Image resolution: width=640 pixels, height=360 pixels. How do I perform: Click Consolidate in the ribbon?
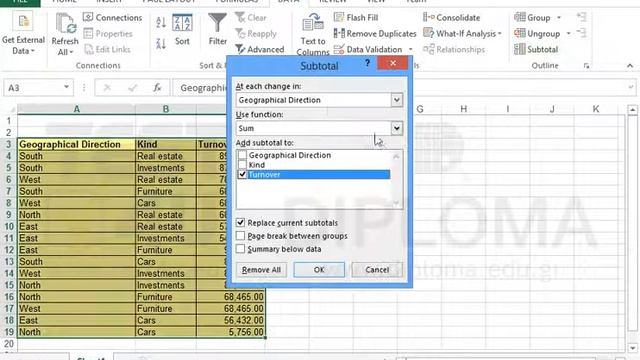click(x=451, y=18)
